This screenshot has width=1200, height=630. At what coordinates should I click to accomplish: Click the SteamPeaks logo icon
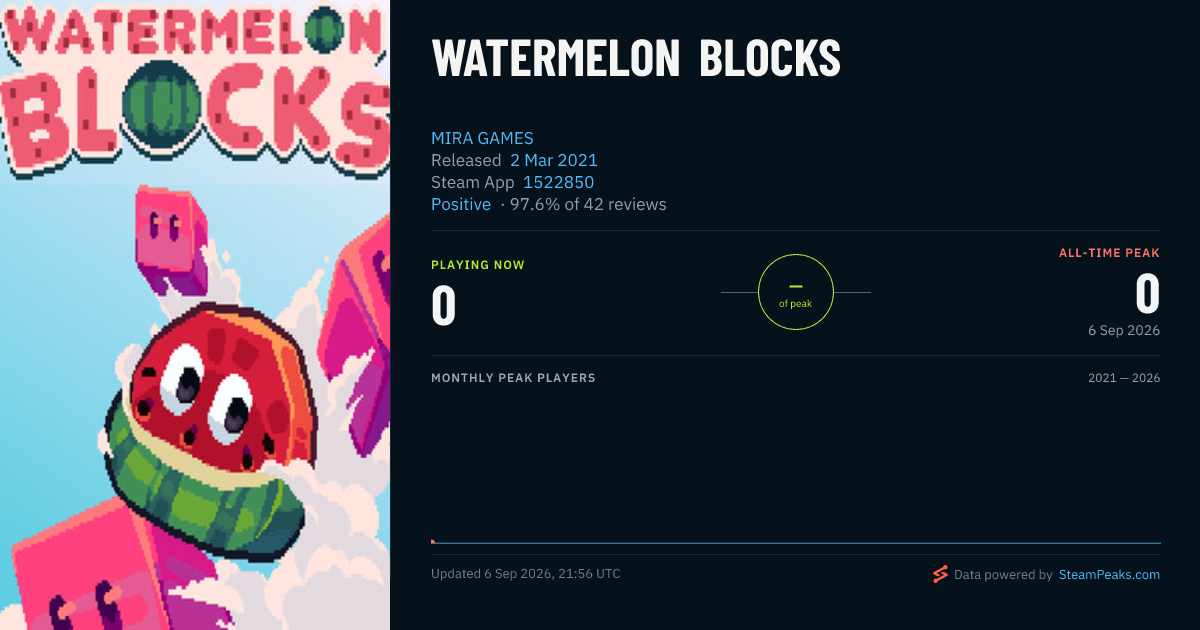[940, 574]
